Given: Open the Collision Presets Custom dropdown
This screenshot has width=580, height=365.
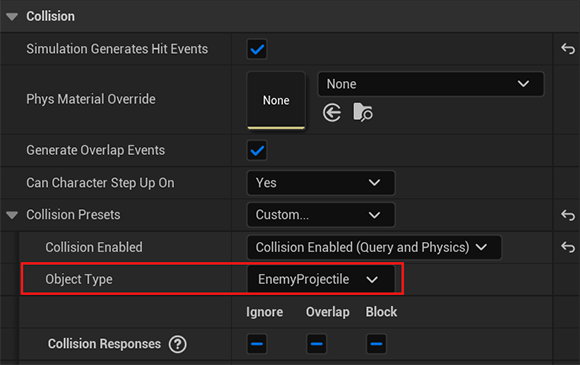Looking at the screenshot, I should 321,215.
